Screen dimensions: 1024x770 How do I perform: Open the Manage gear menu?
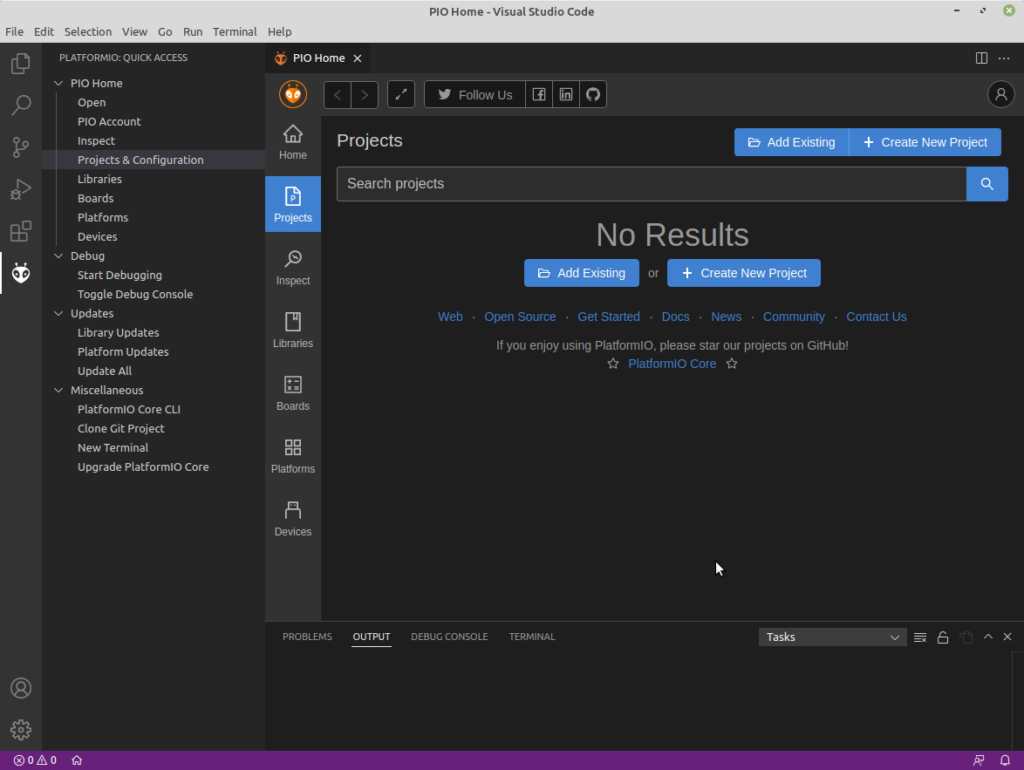tap(21, 730)
